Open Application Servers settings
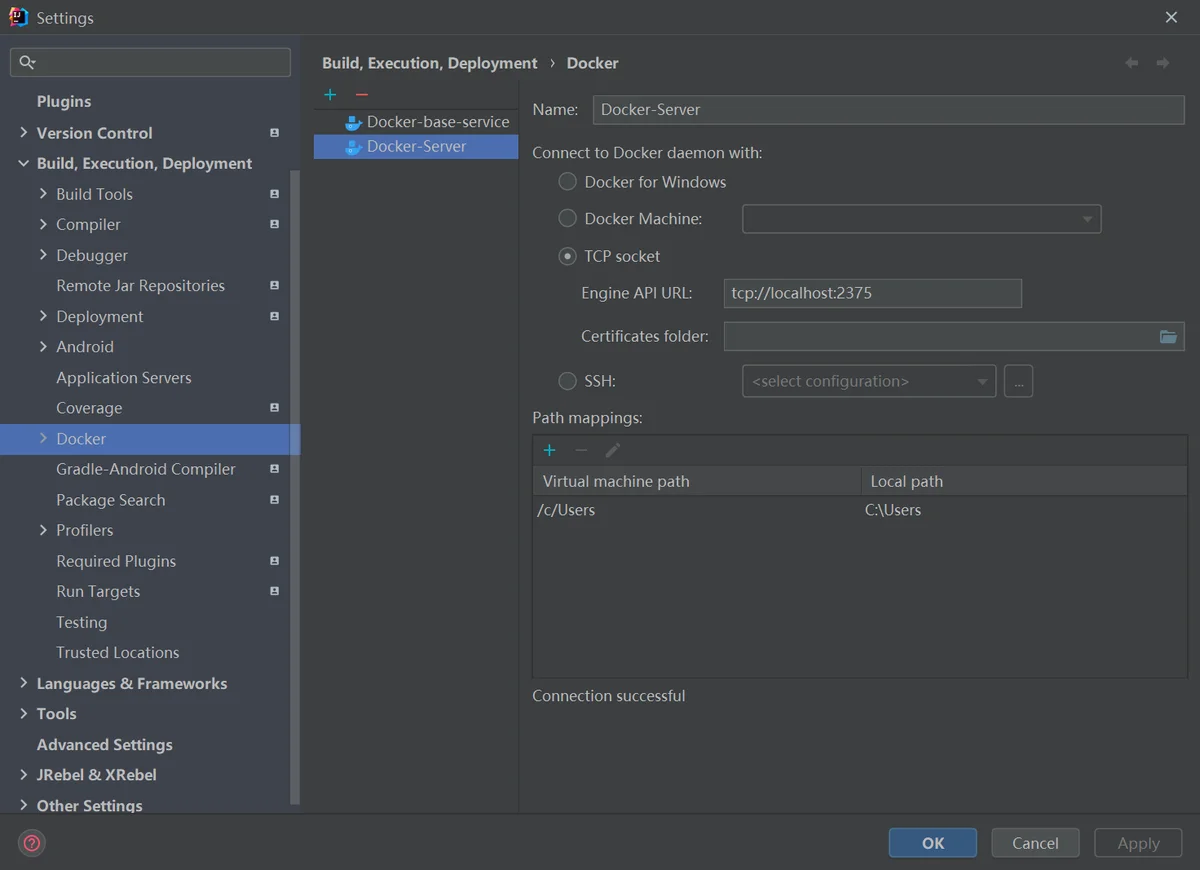Image resolution: width=1200 pixels, height=870 pixels. [x=124, y=378]
